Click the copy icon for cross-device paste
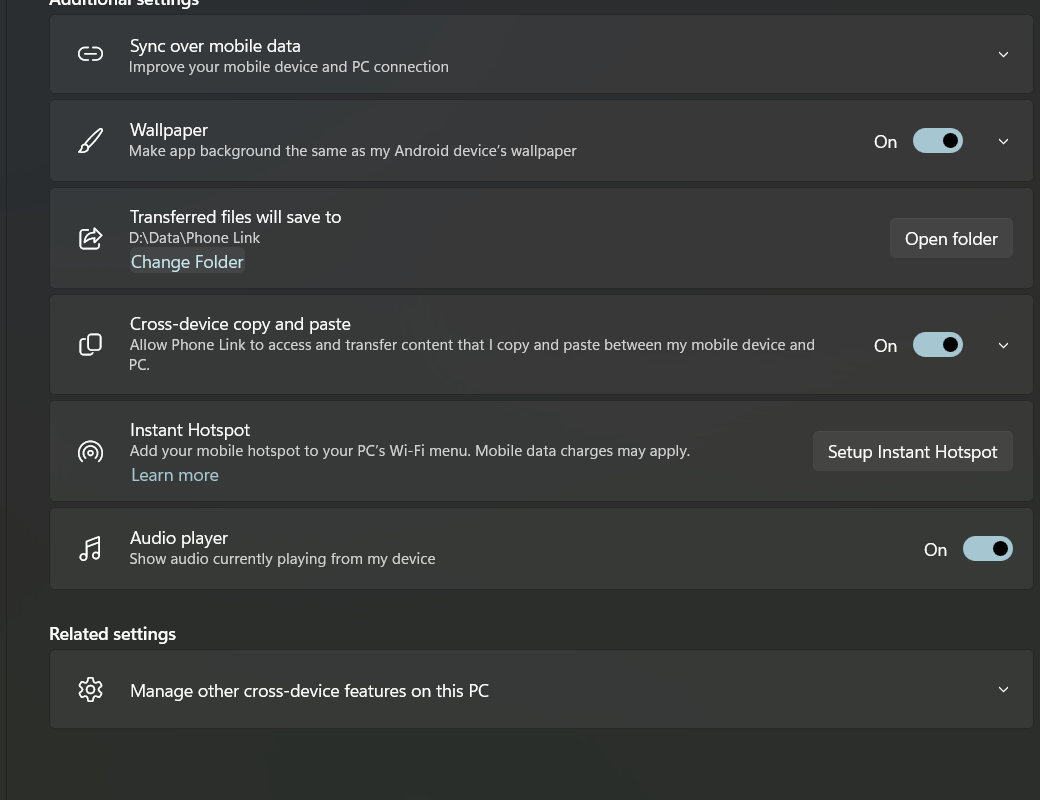This screenshot has height=800, width=1040. coord(90,345)
